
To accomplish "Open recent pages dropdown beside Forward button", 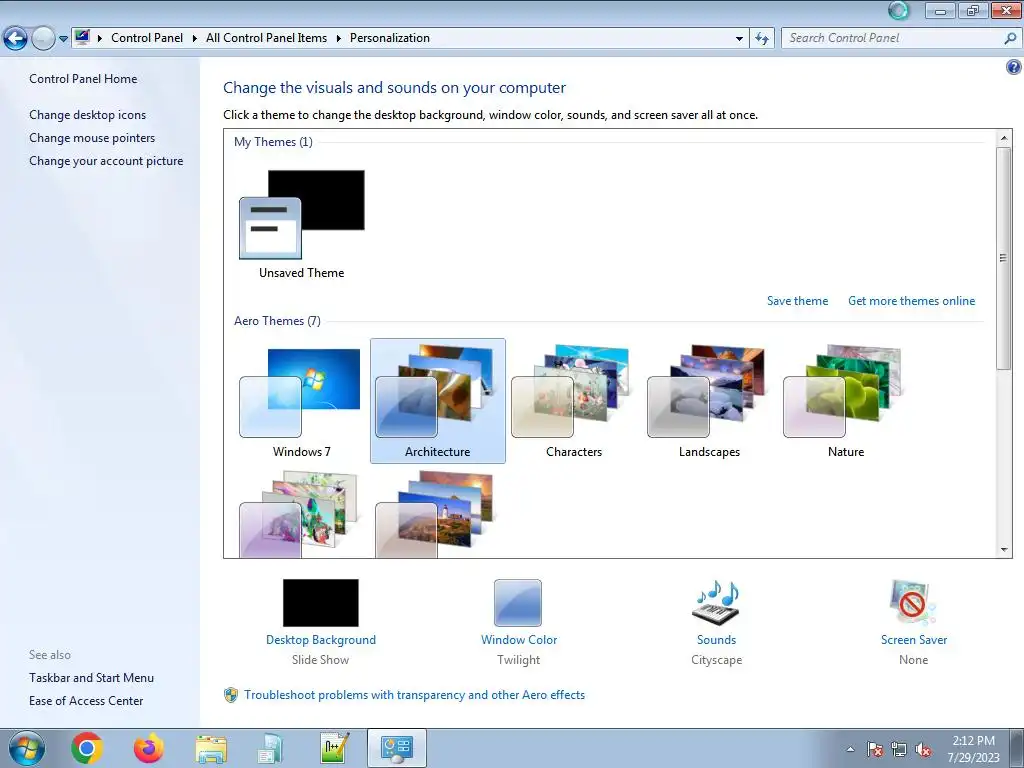I will click(63, 39).
